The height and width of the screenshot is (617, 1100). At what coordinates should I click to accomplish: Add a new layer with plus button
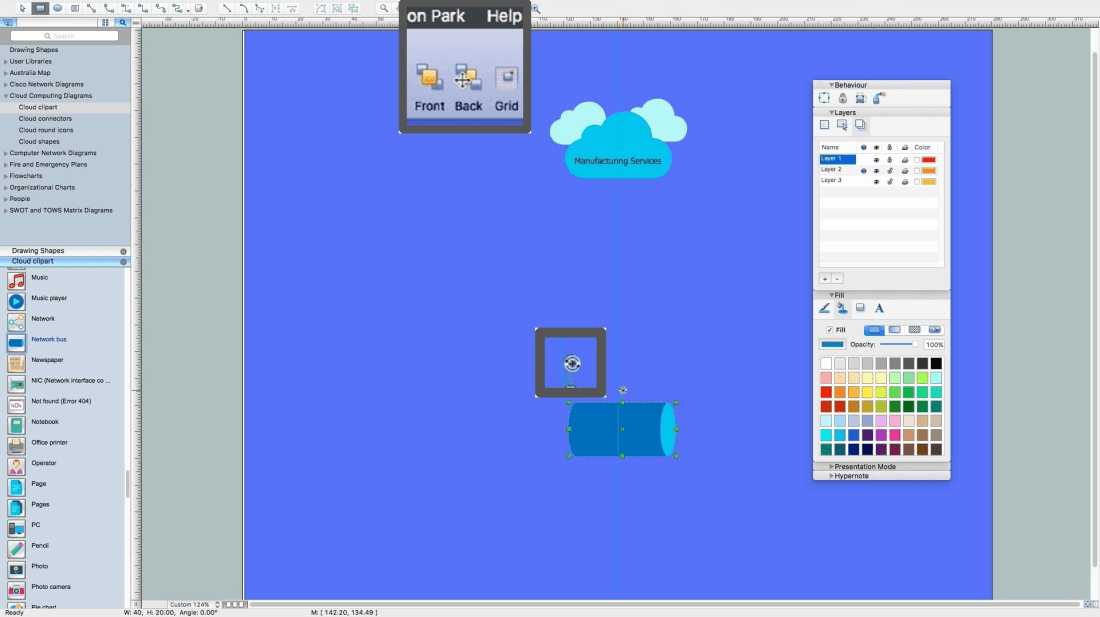tap(825, 278)
